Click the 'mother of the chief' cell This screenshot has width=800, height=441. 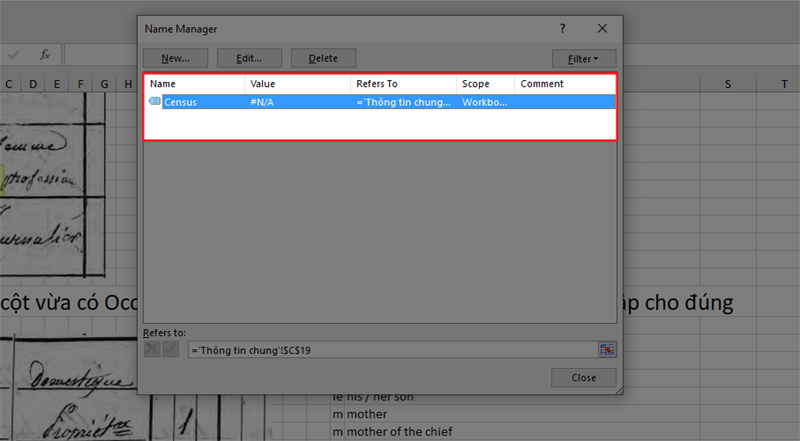(399, 432)
